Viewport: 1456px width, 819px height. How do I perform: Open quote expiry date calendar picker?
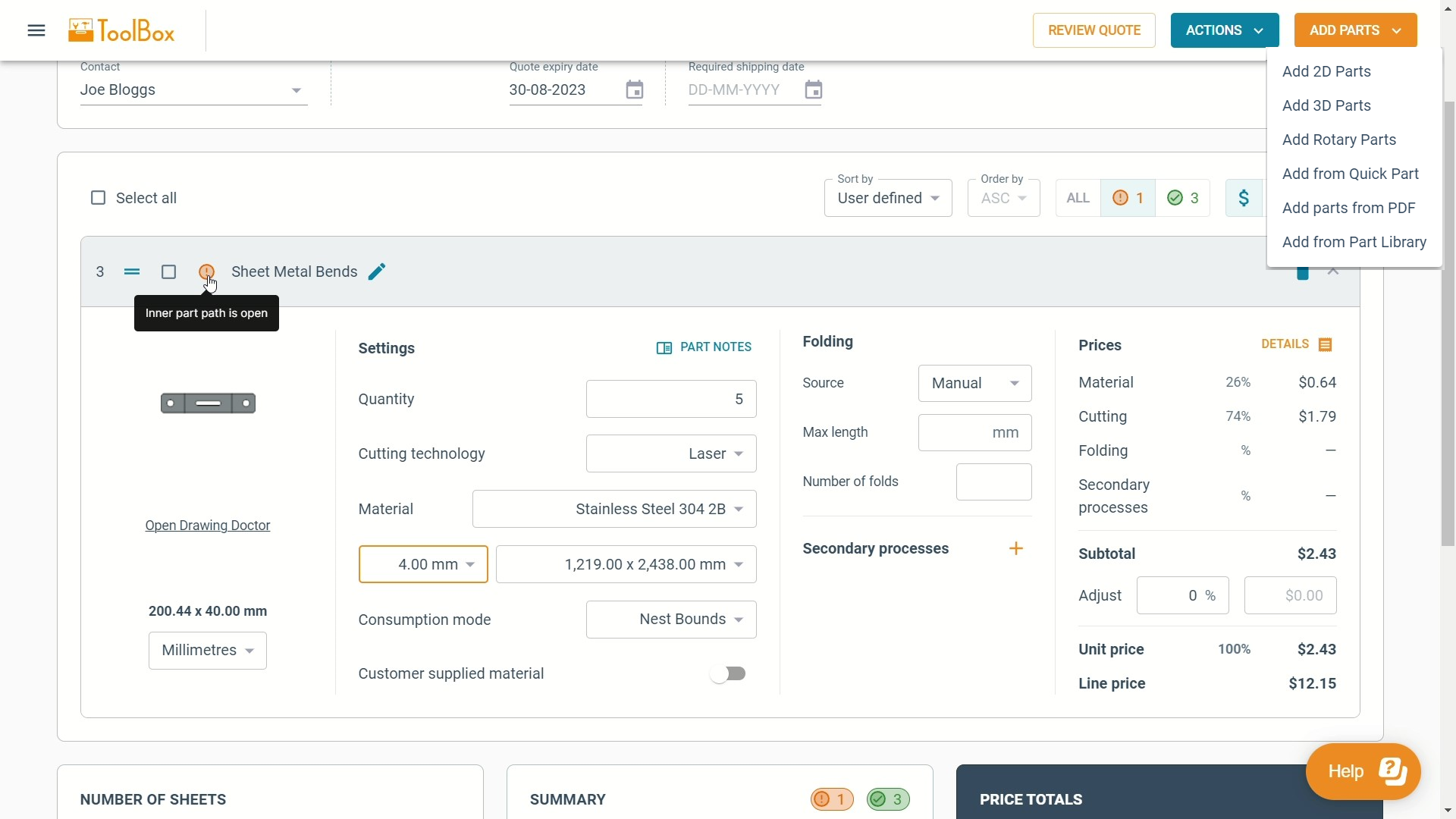(x=635, y=90)
